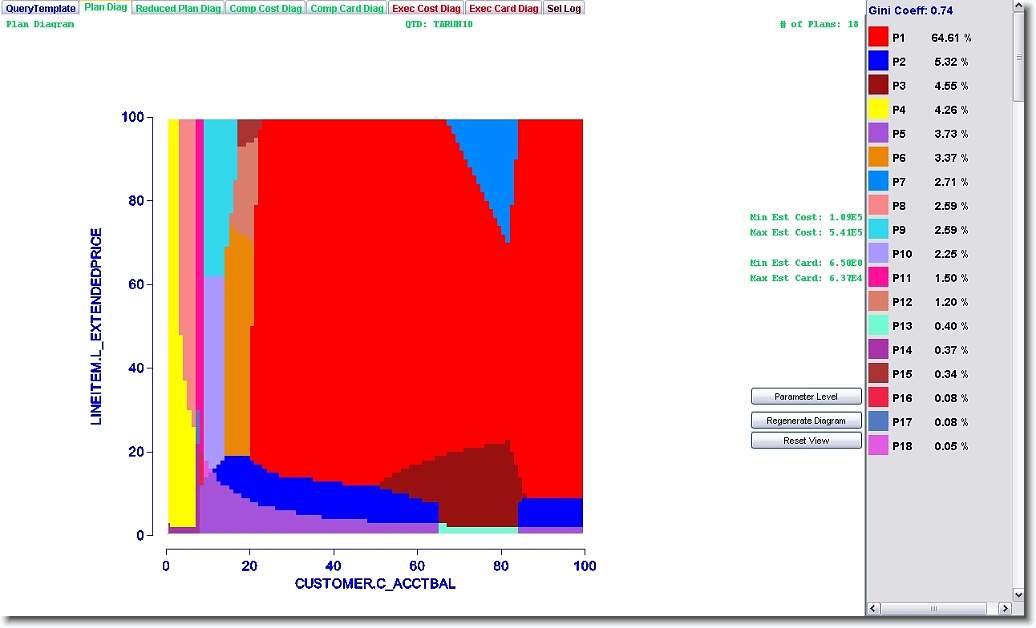
Task: Switch to the QueryTemplate tab
Action: coord(40,8)
